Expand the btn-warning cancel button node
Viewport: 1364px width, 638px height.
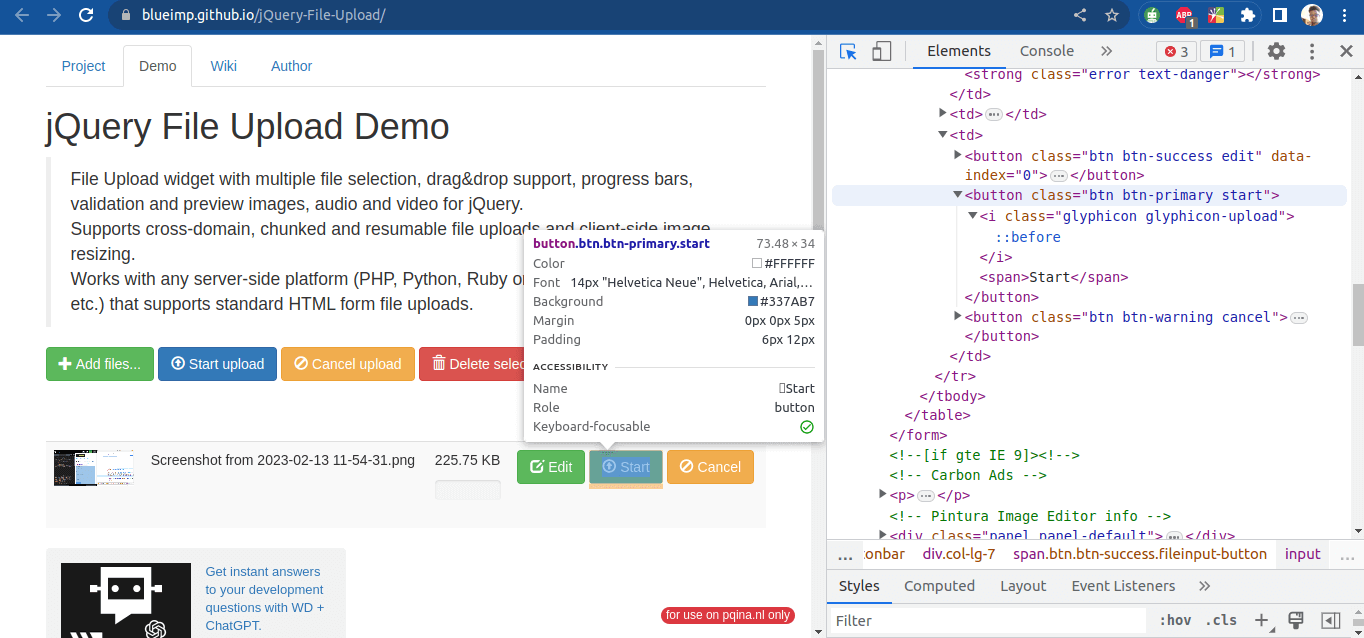[957, 317]
